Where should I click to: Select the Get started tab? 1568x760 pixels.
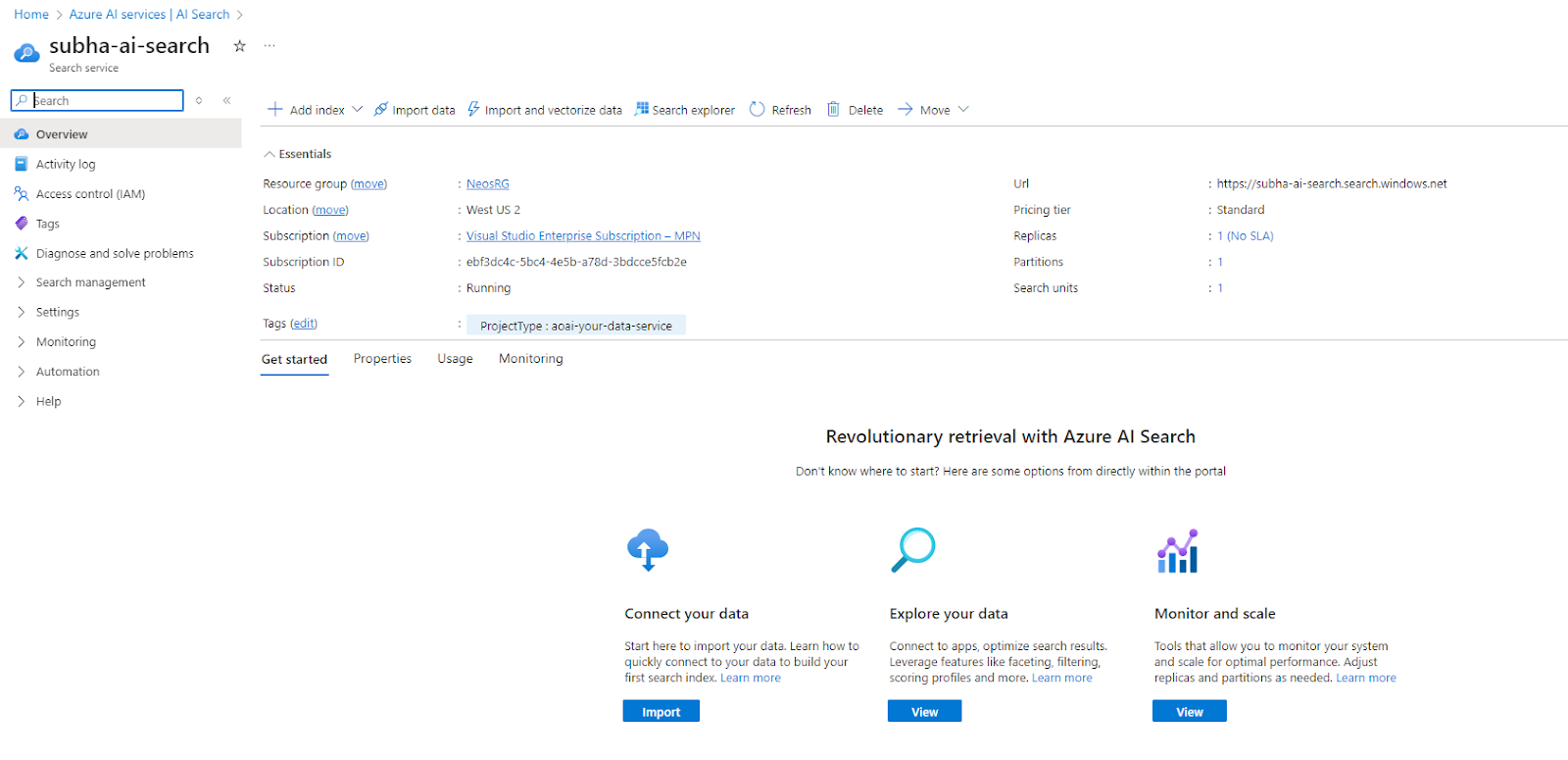[294, 359]
